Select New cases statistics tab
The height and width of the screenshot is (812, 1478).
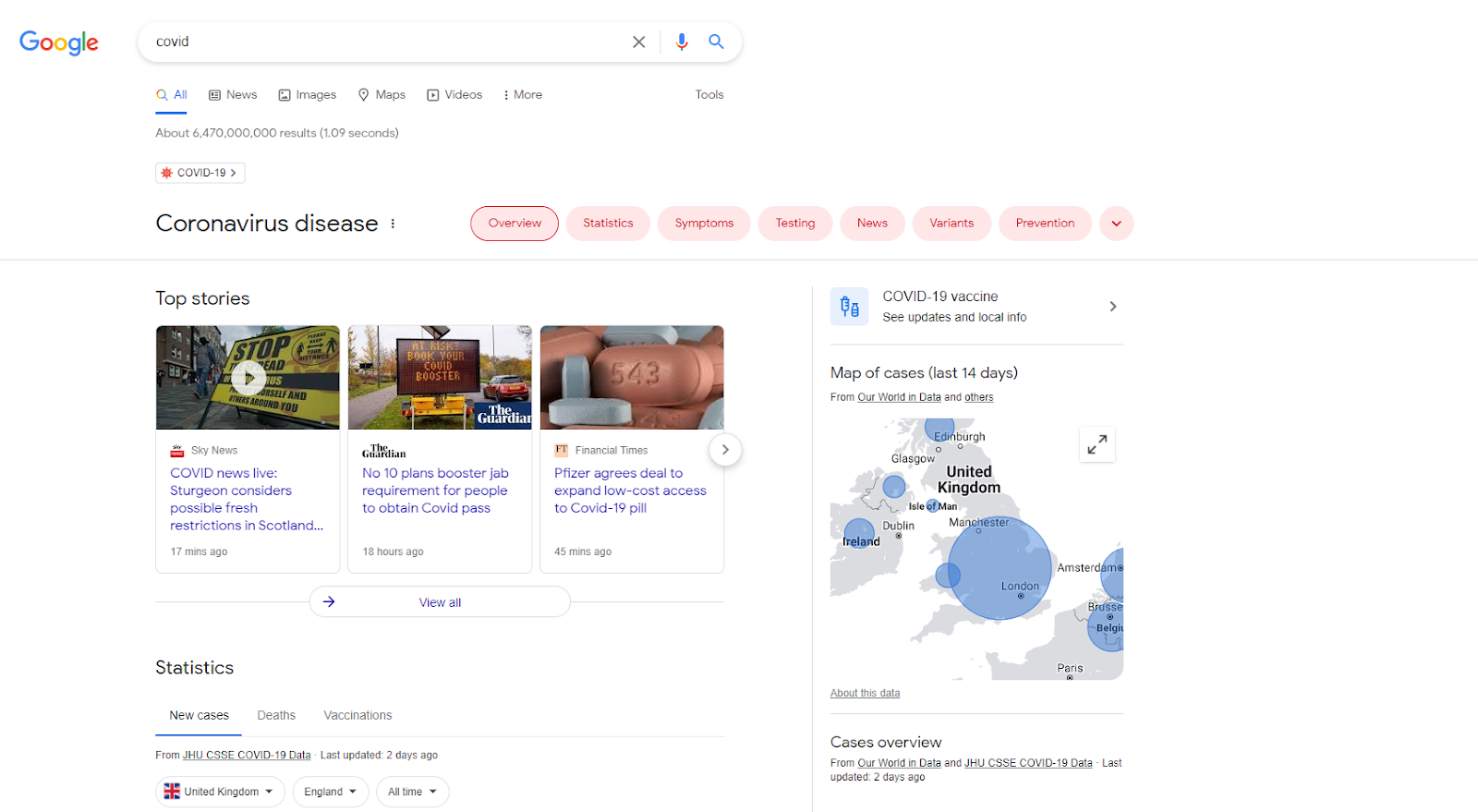(x=199, y=716)
